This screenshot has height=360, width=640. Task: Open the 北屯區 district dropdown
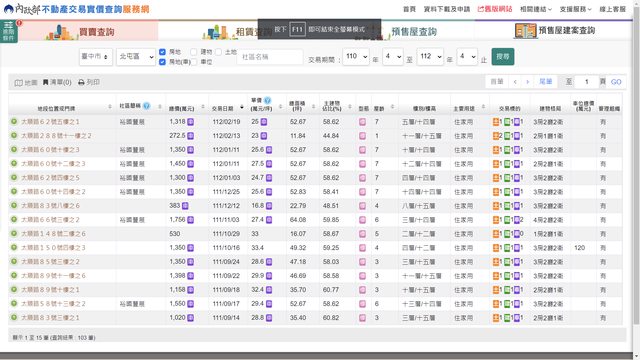tap(136, 57)
